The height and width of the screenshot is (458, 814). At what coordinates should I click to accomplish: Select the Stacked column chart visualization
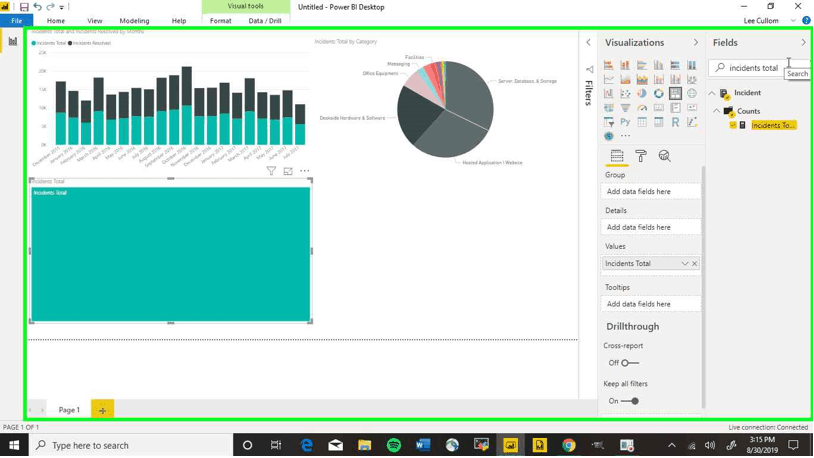(625, 65)
